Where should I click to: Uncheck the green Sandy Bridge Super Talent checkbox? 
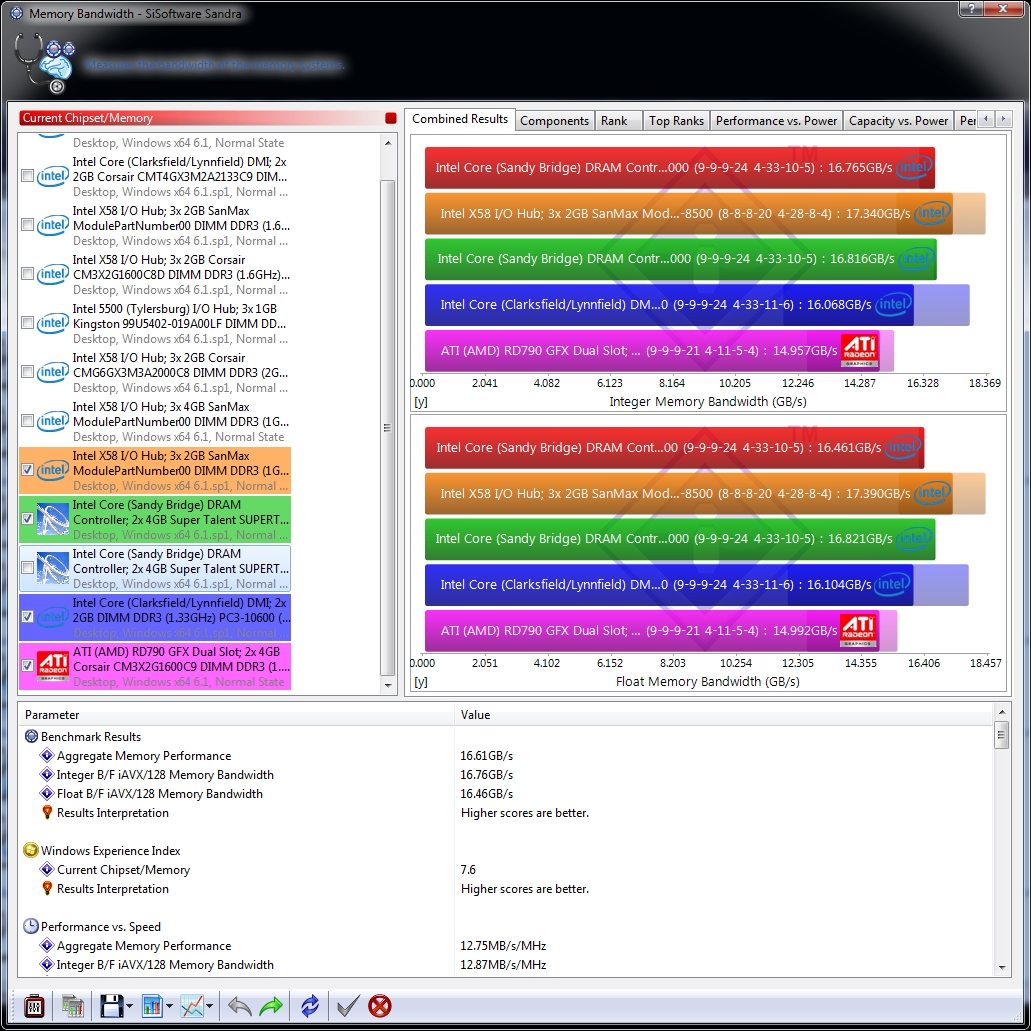[x=28, y=519]
